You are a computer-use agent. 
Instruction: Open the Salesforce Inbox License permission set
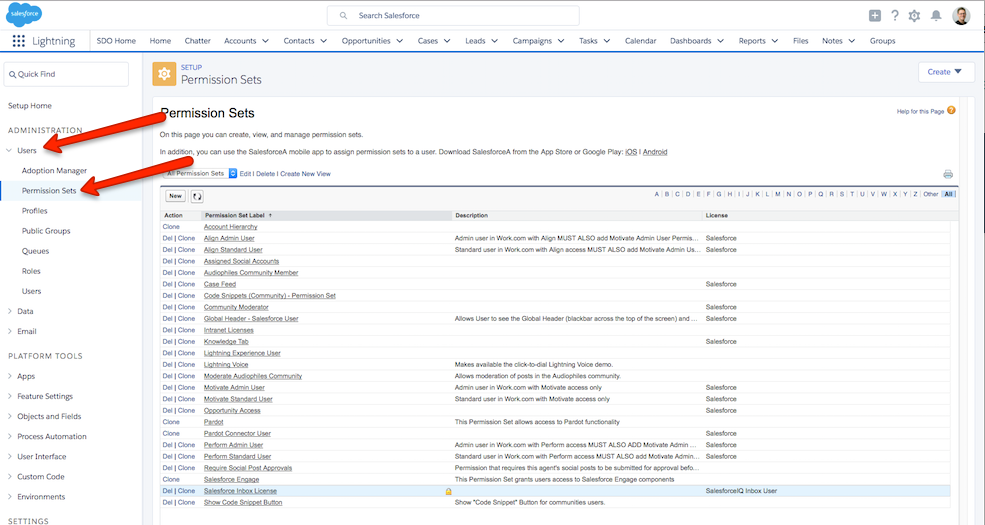(240, 491)
